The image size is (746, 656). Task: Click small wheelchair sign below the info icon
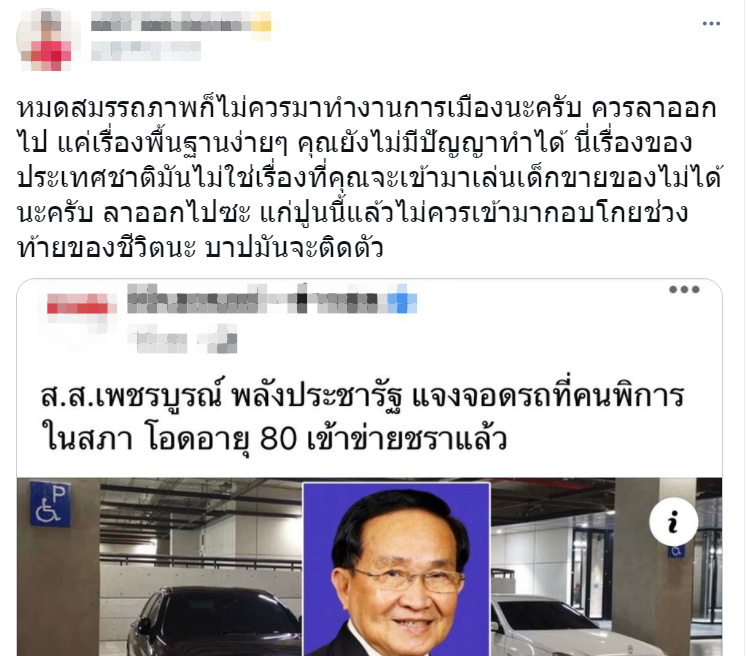coord(676,551)
